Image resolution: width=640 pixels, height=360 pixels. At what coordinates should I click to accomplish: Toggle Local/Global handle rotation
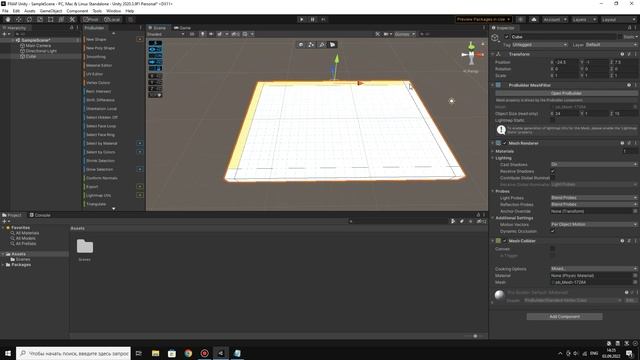[112, 19]
